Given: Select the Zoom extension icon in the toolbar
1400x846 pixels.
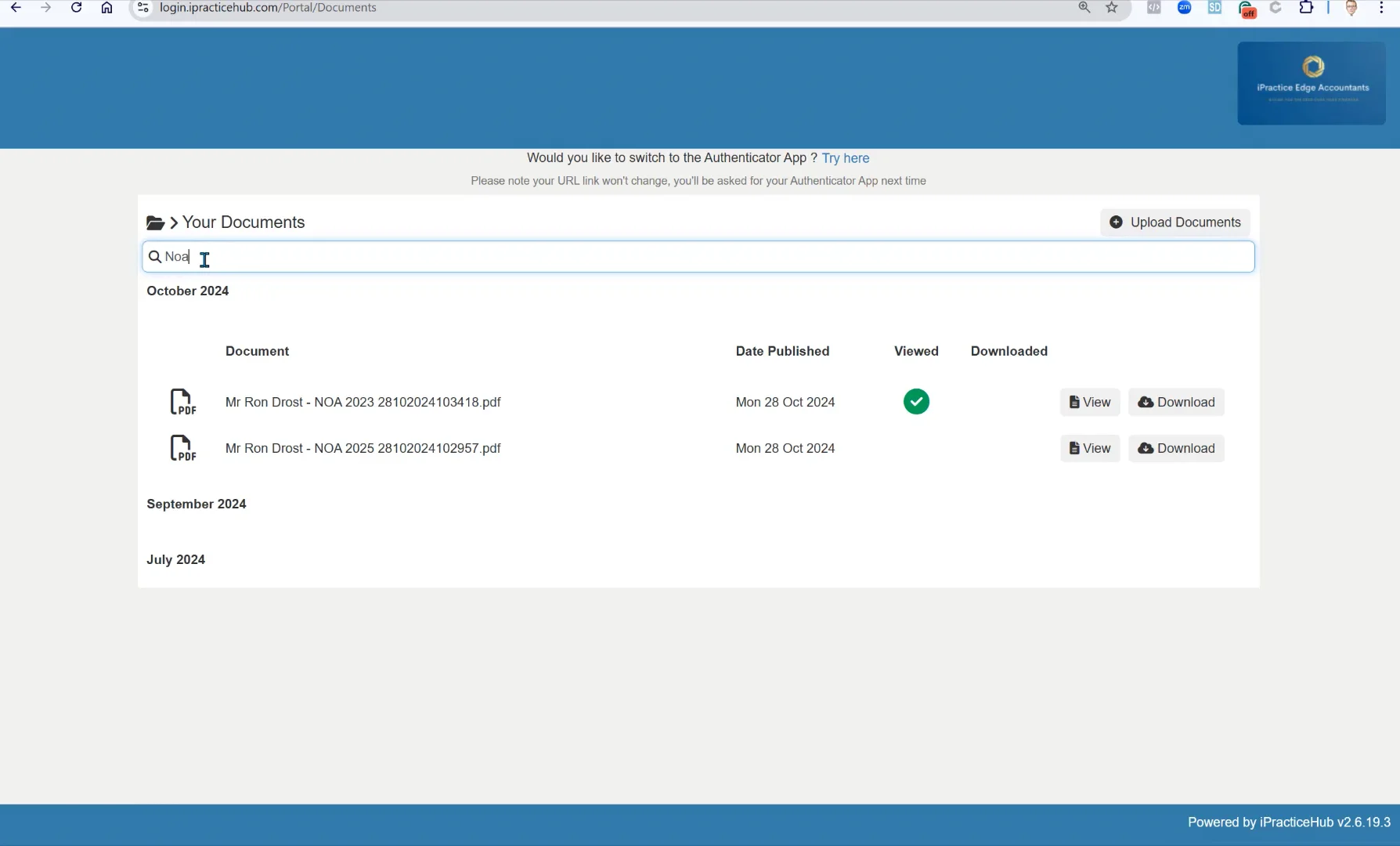Looking at the screenshot, I should [1184, 8].
